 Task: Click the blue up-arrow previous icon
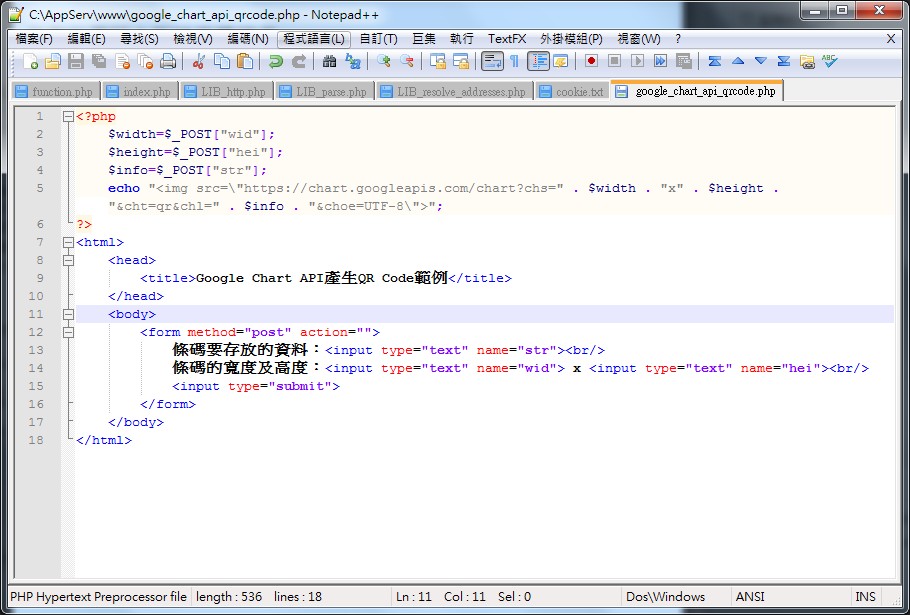pos(738,61)
